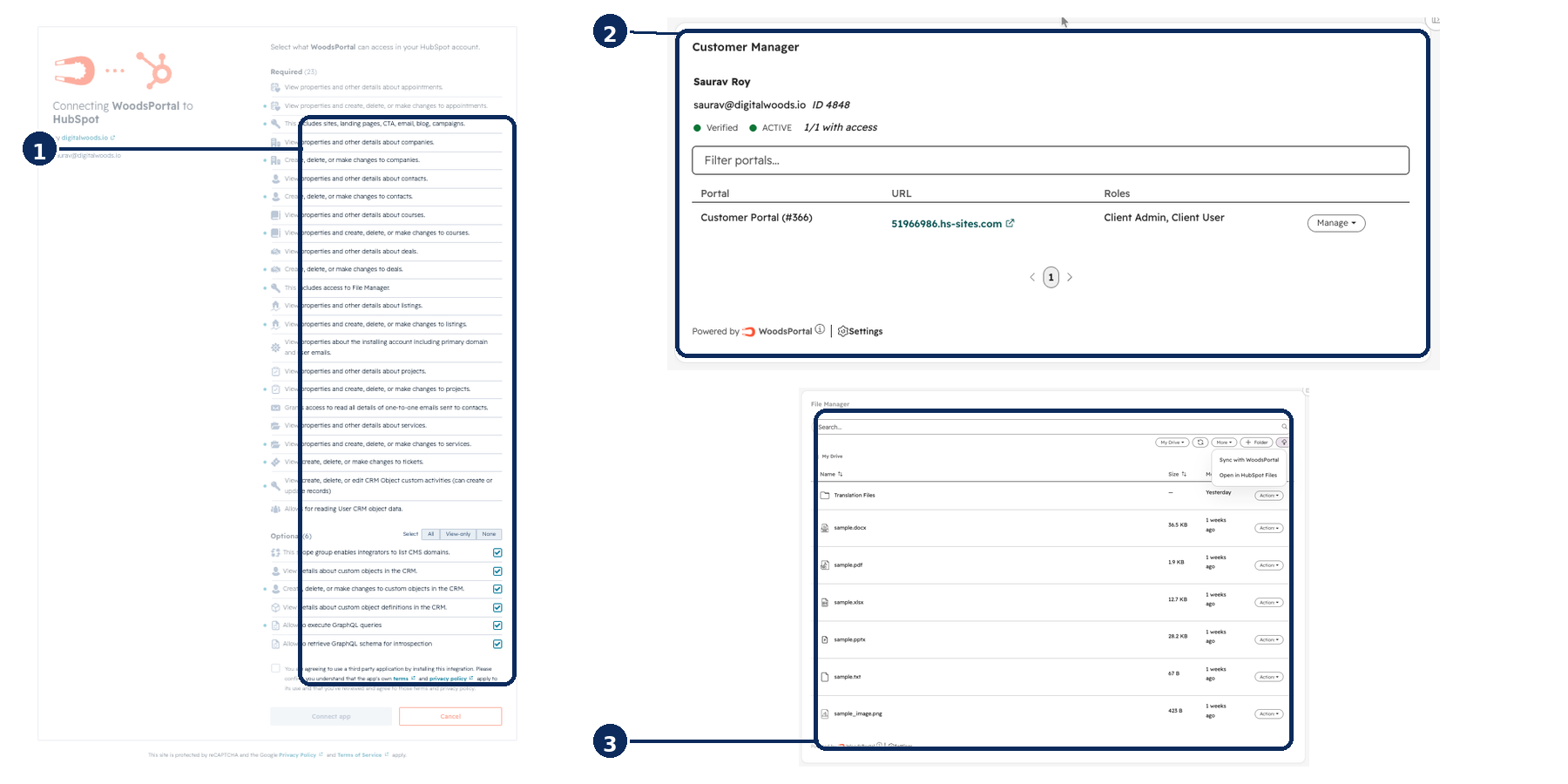Choose Open in HubSpot Files menu item
Viewport: 1568px width, 784px height.
click(x=1248, y=476)
